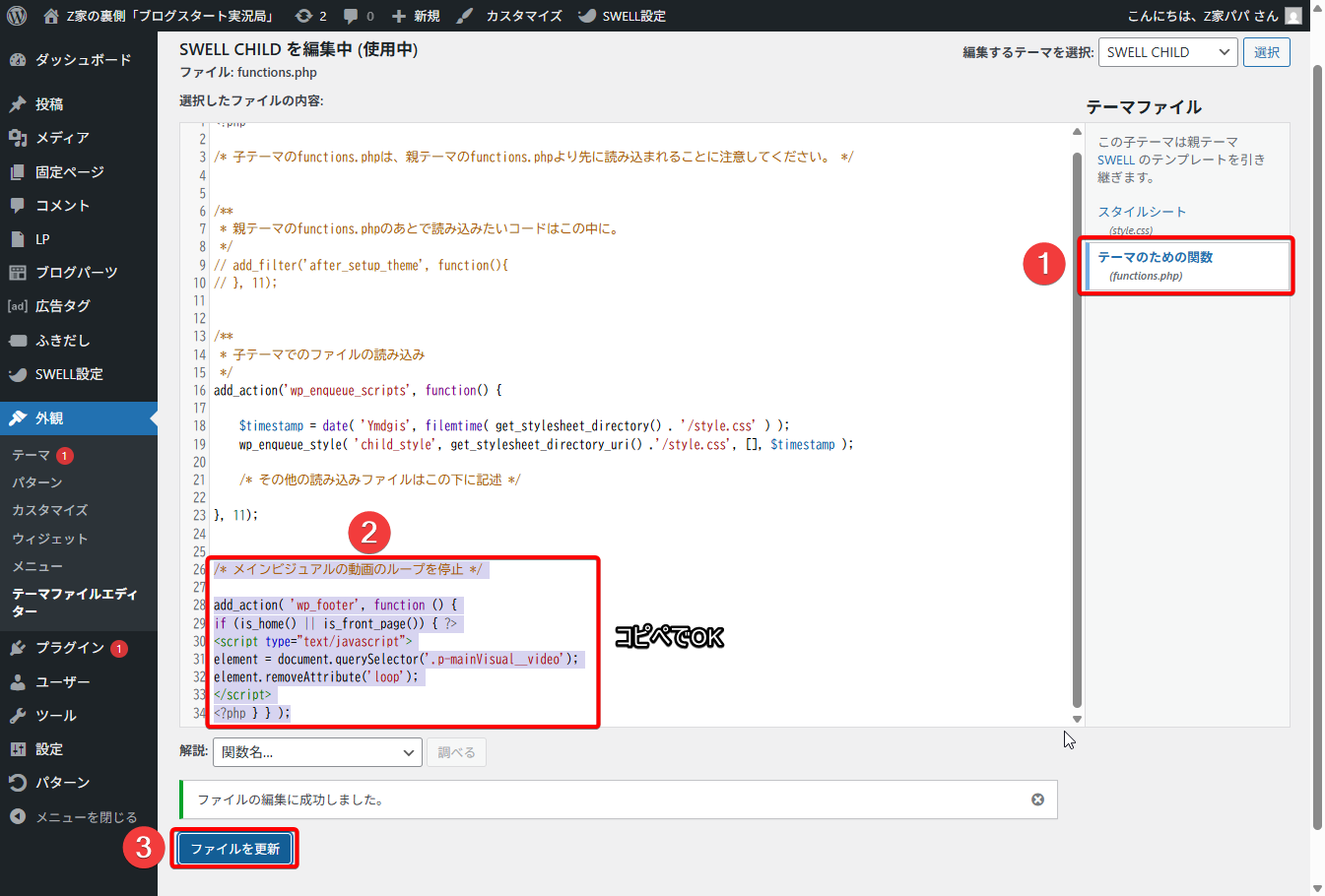Click the SWELL設定 icon in the sidebar
This screenshot has width=1325, height=896.
18,374
